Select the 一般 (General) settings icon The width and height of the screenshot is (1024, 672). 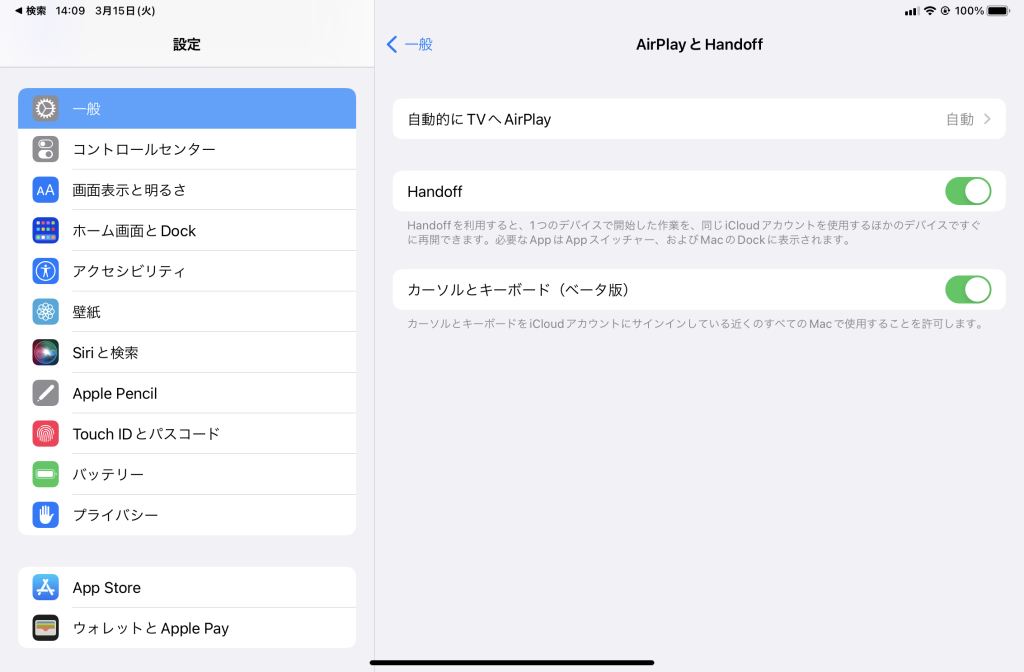44,108
